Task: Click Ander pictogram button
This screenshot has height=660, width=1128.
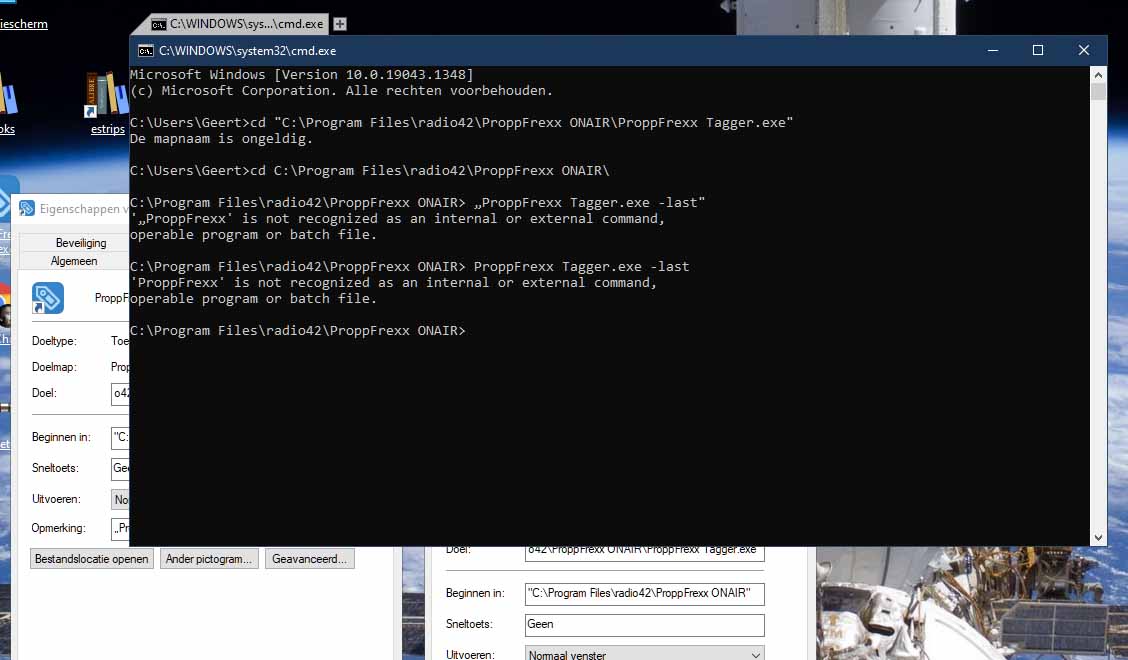Action: coord(209,559)
